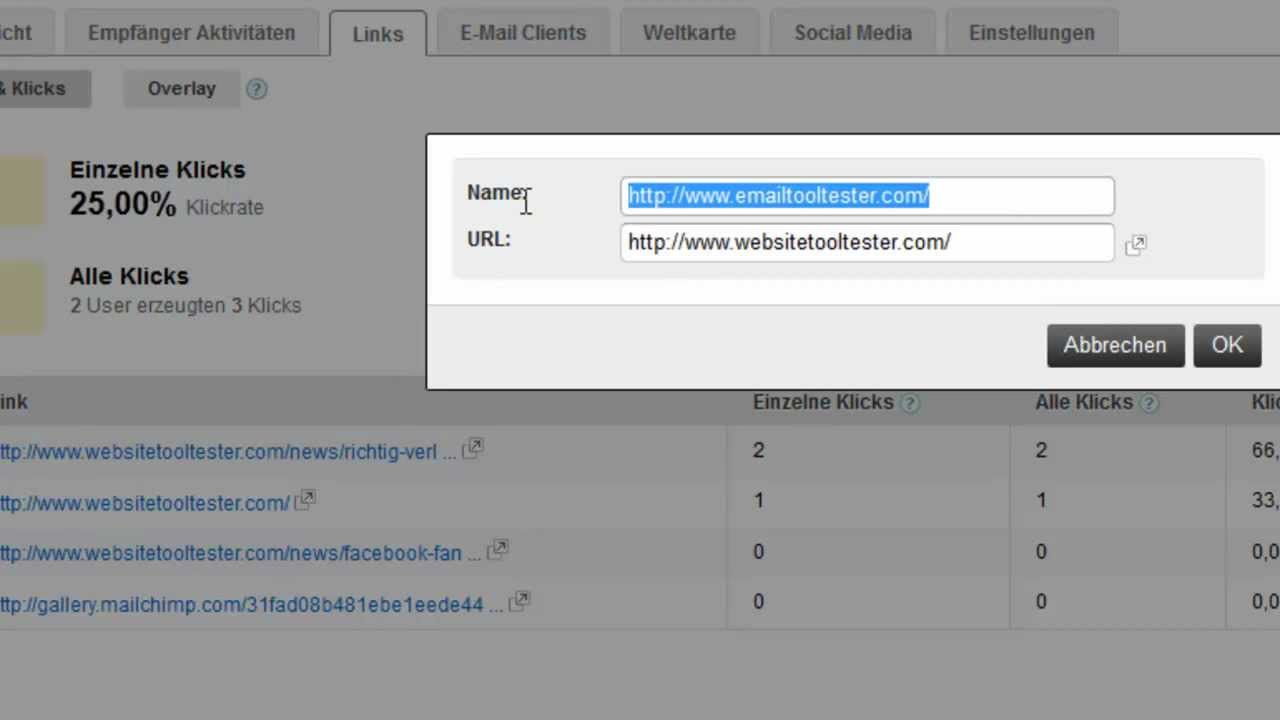Click help icon beside Alle Klicks column header

pos(1149,403)
